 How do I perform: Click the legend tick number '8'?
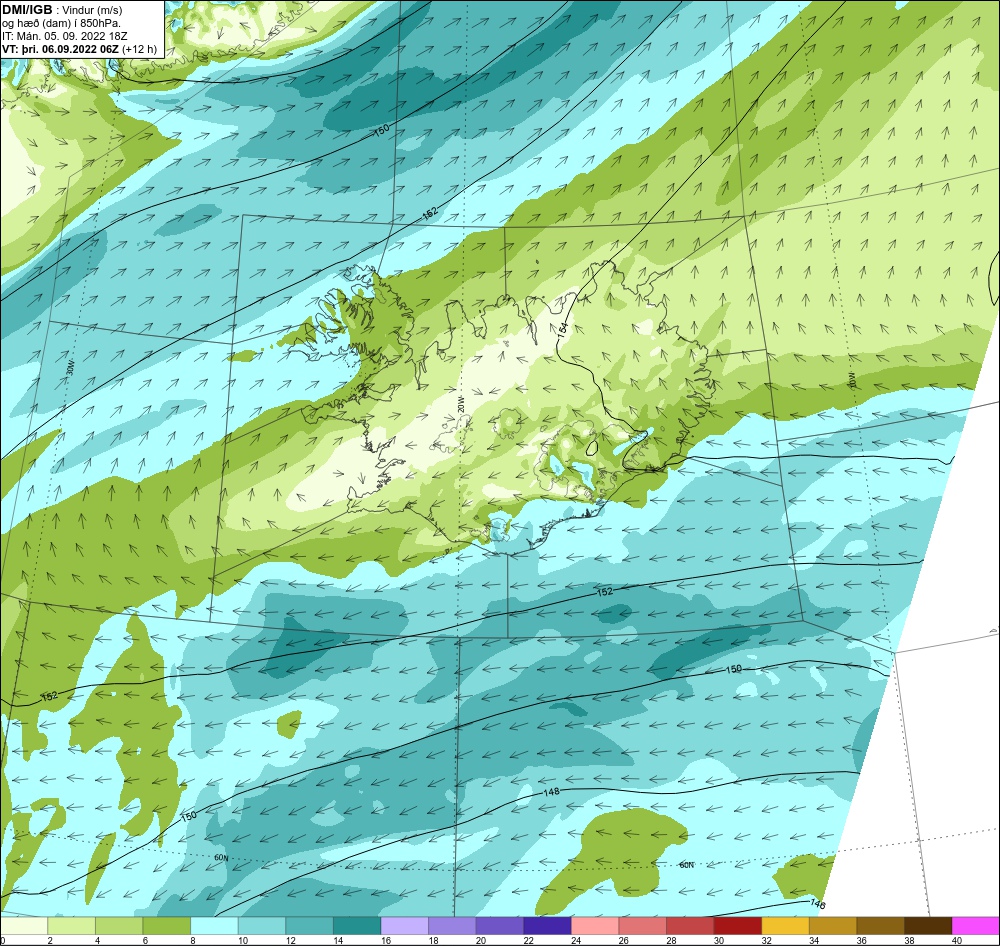[x=191, y=940]
